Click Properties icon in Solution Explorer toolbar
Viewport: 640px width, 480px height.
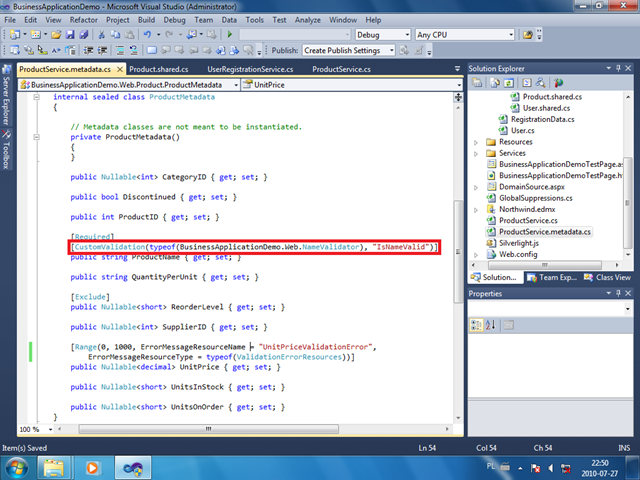pos(477,83)
